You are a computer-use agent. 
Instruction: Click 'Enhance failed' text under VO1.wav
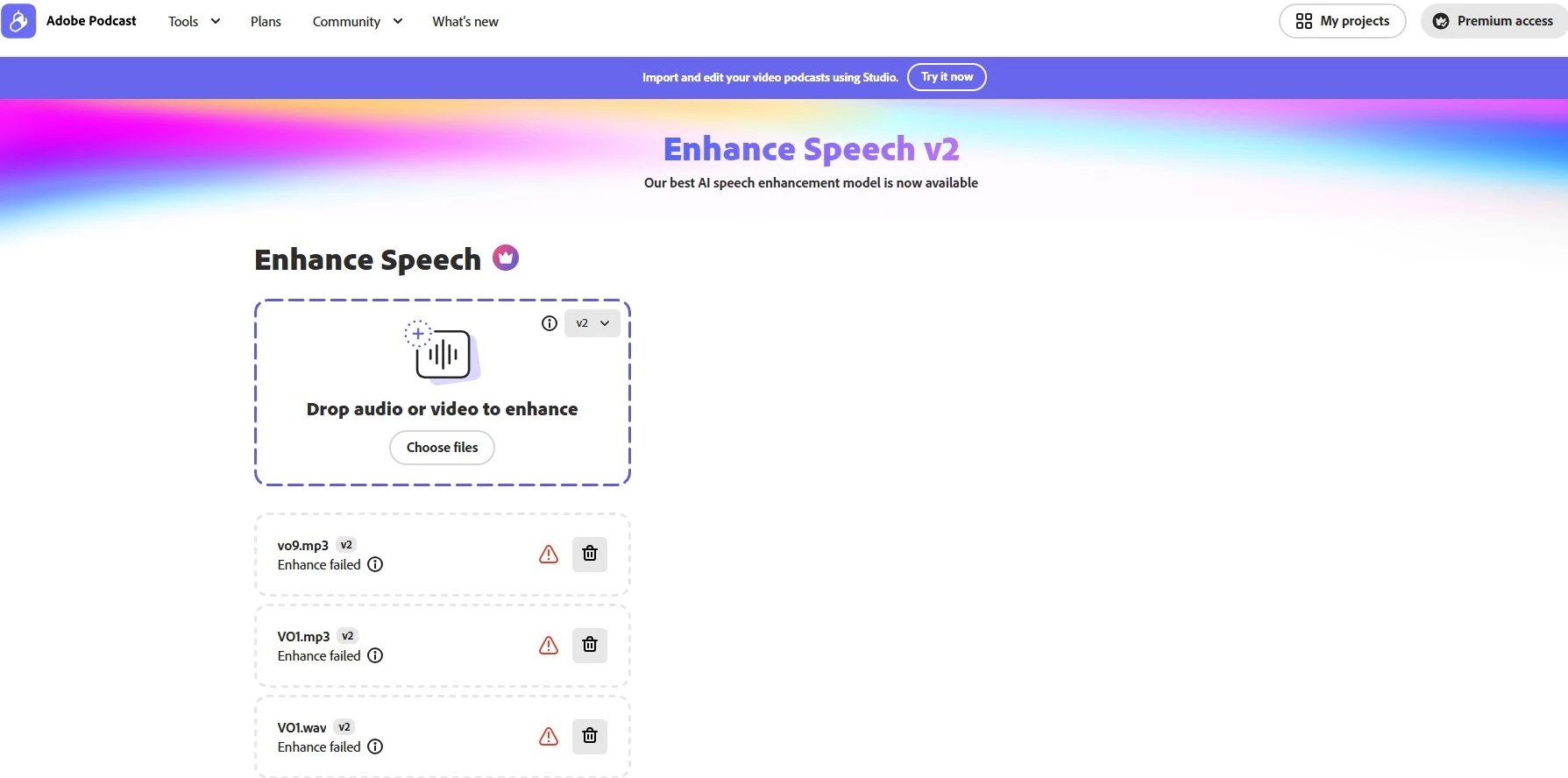point(319,747)
